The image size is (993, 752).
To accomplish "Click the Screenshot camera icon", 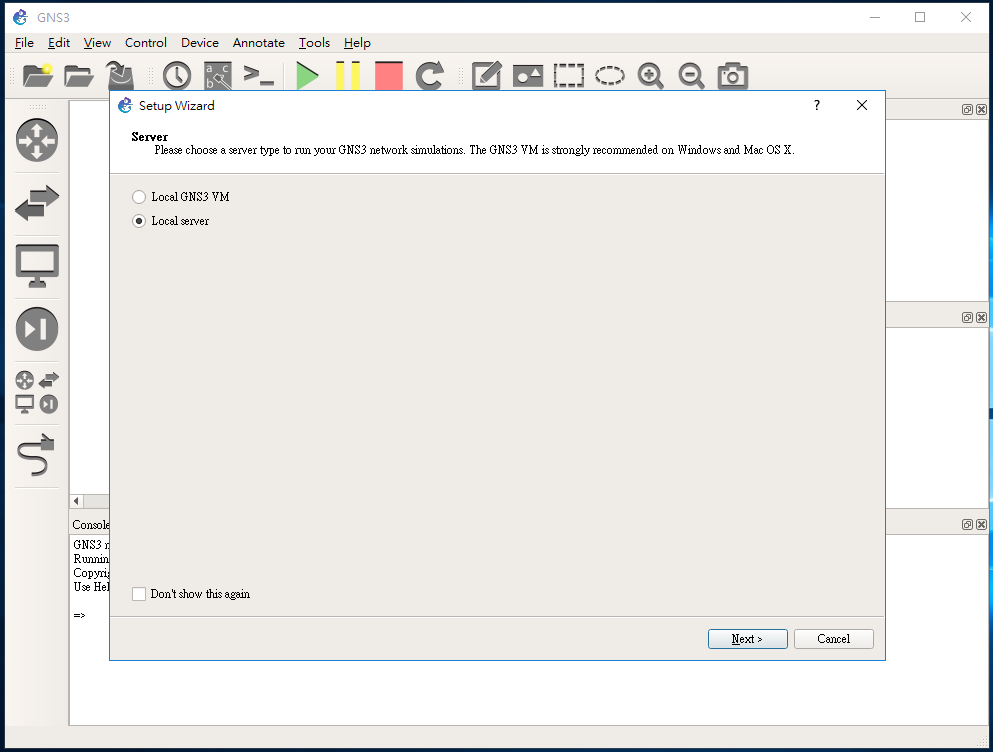I will pos(733,75).
